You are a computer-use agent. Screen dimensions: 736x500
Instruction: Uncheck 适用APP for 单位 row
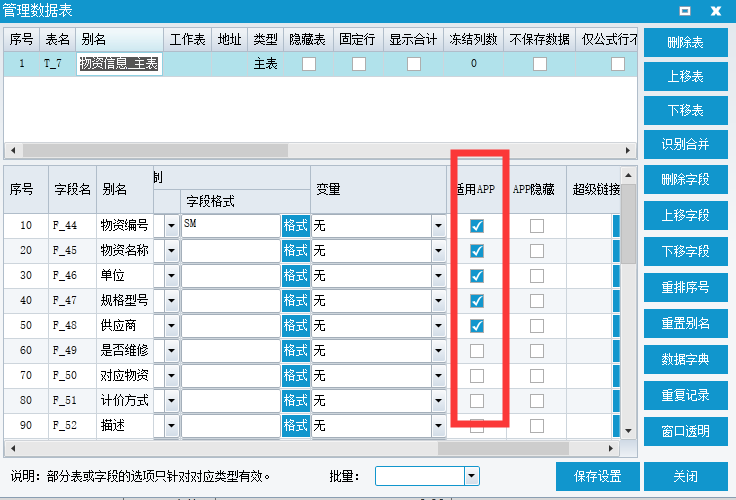(477, 276)
